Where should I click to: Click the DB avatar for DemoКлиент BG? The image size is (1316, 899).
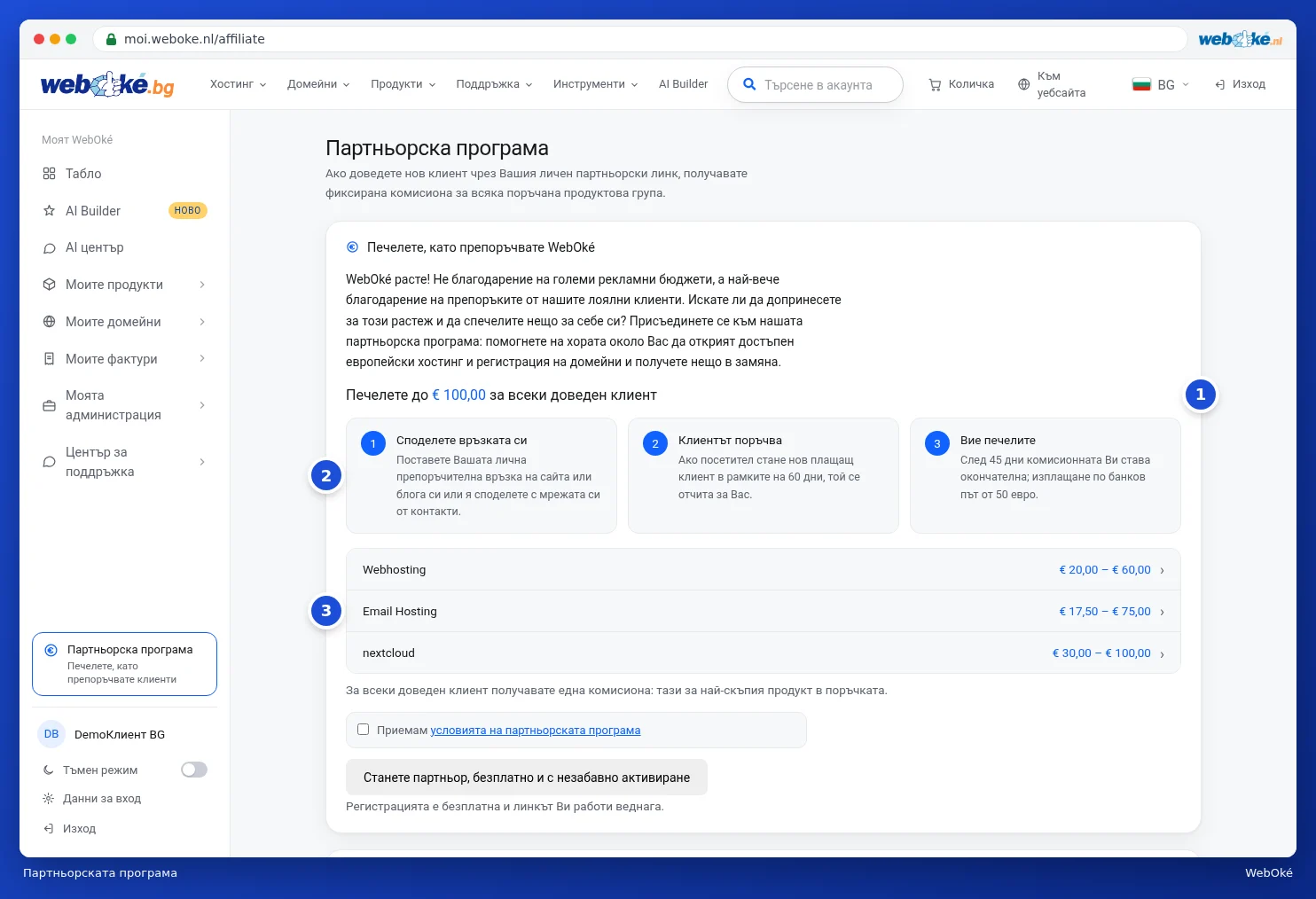point(51,734)
